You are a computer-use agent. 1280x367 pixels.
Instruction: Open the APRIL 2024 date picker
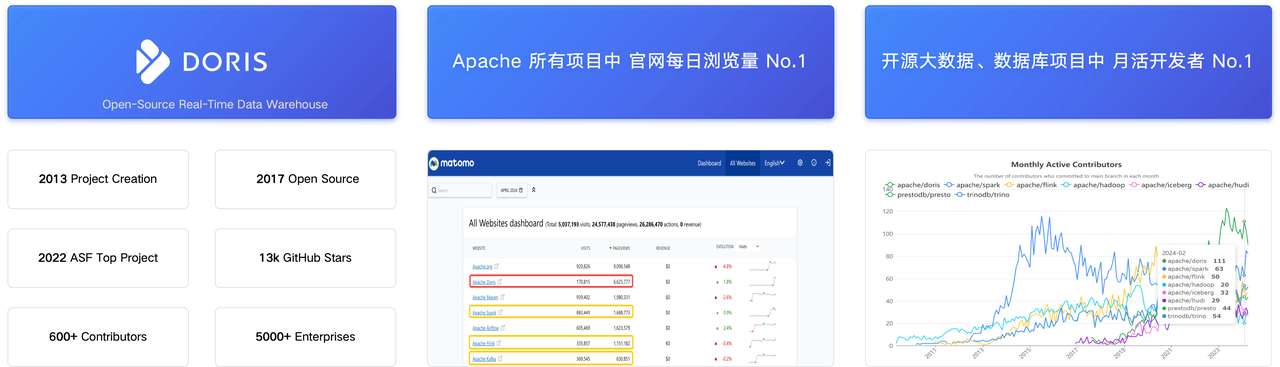pyautogui.click(x=511, y=190)
